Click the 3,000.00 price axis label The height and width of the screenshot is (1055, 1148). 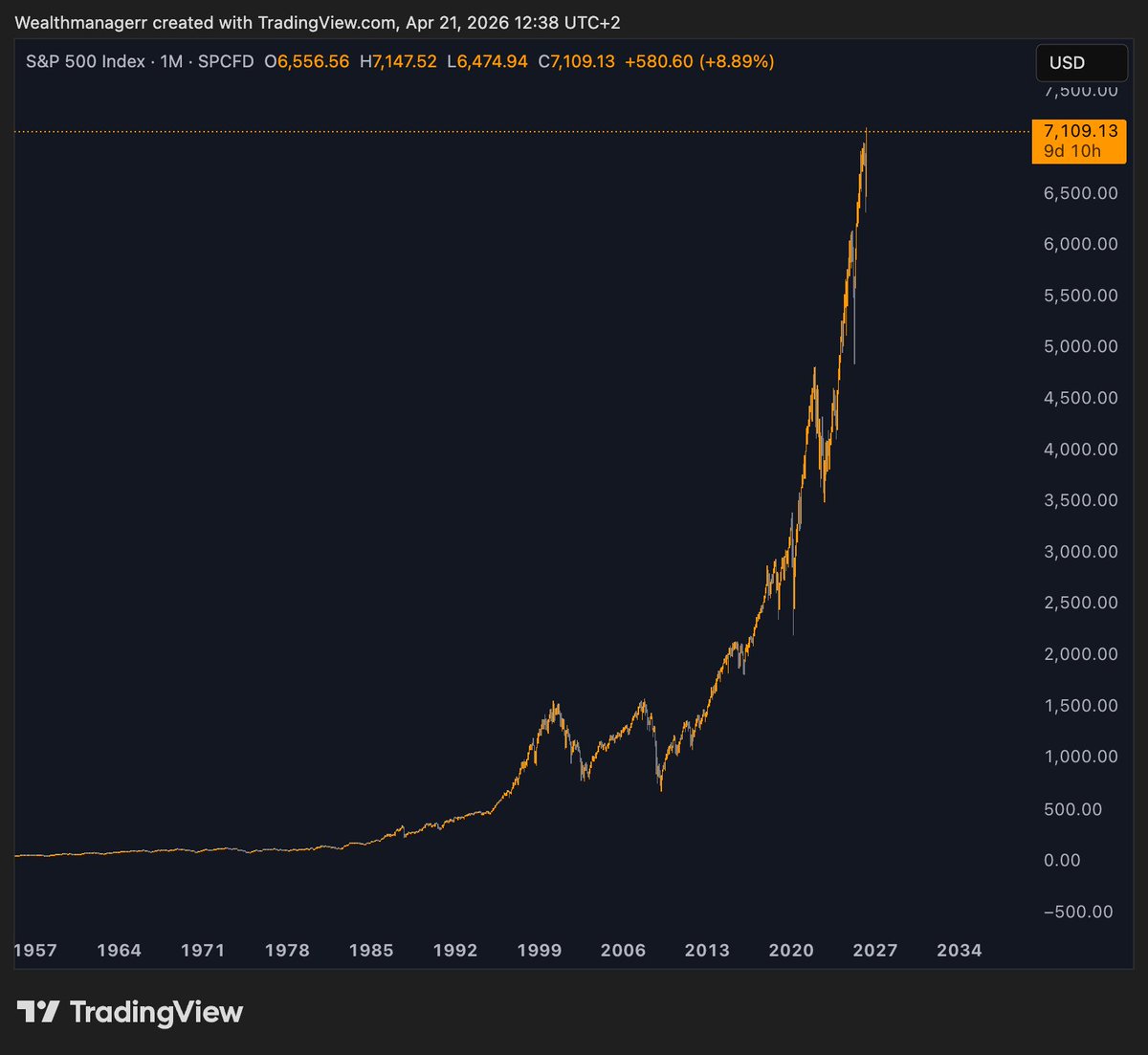tap(1080, 552)
